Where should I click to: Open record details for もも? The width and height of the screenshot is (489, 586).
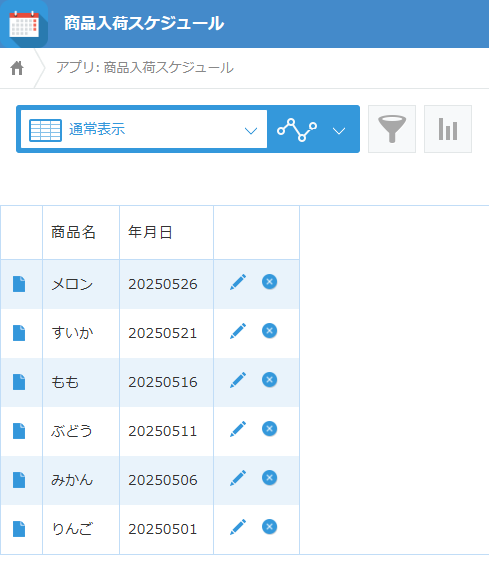click(x=19, y=382)
